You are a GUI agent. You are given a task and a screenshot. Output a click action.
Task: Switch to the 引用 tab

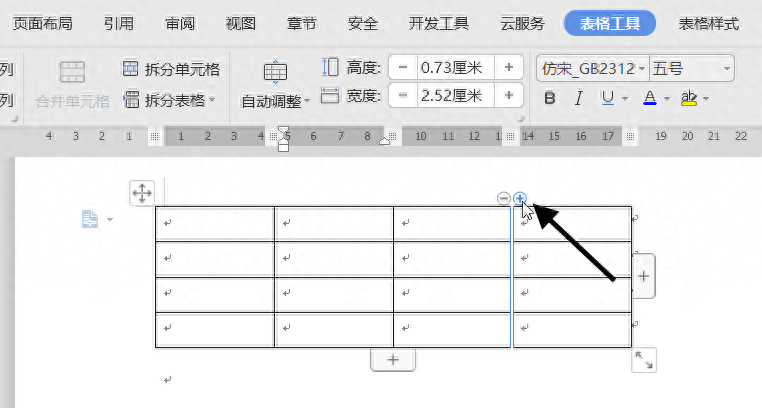[119, 23]
